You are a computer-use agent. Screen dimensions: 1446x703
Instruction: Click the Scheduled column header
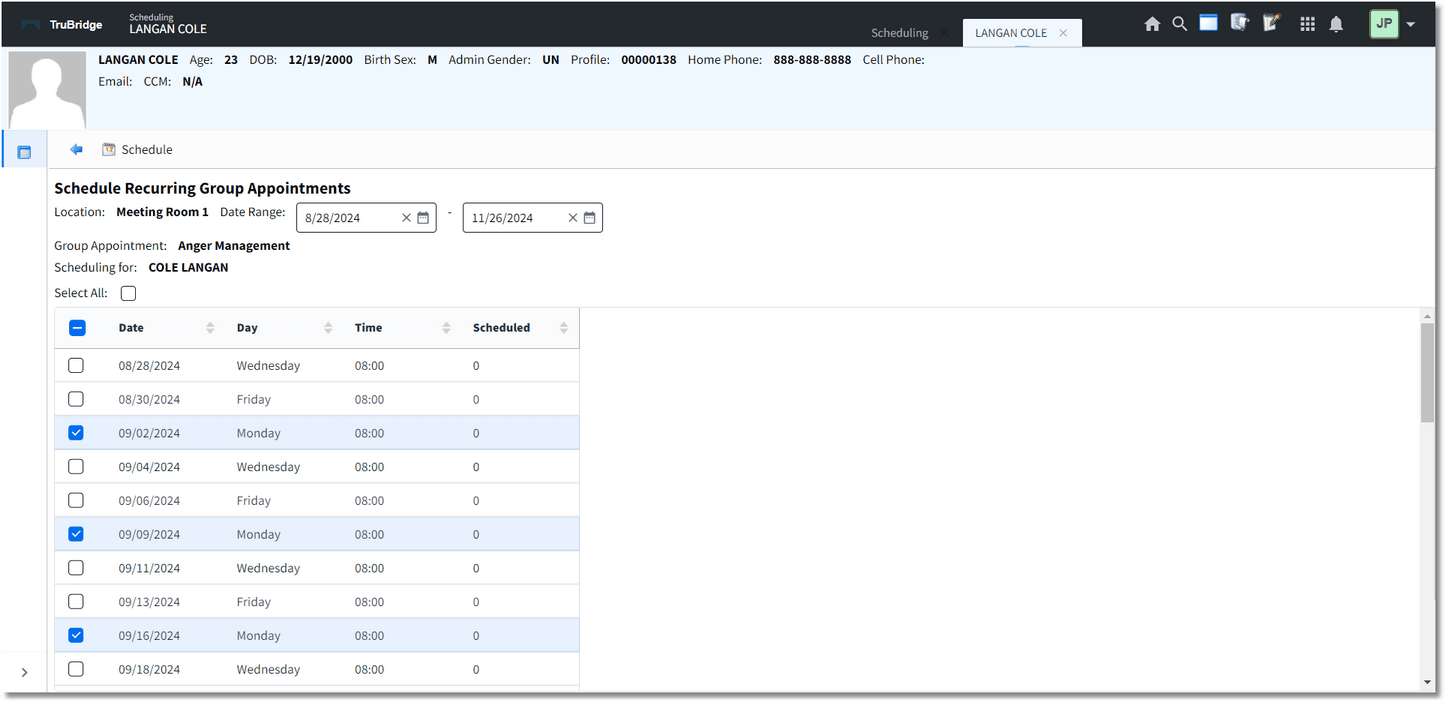coord(502,328)
